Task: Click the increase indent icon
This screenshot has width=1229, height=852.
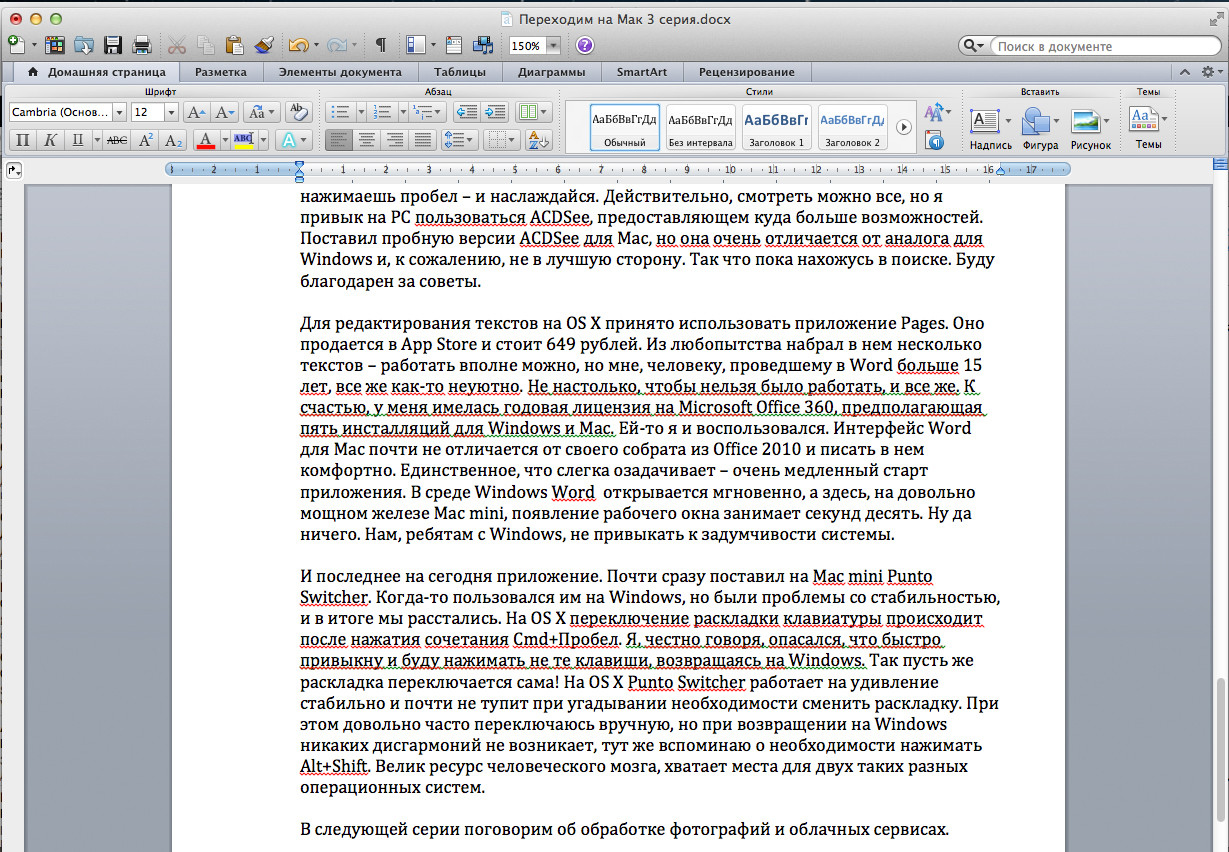Action: [x=494, y=112]
